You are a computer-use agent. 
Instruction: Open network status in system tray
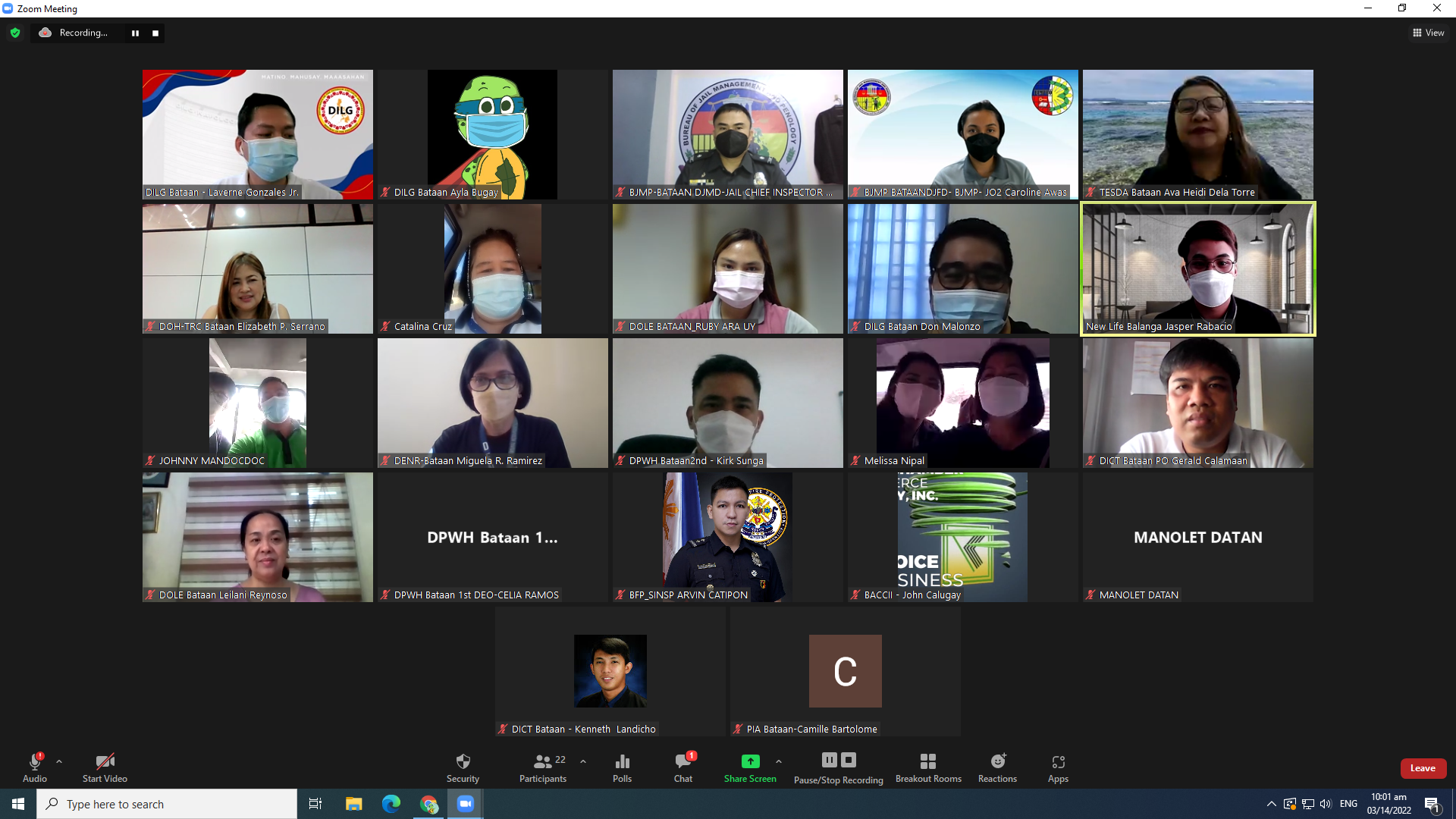point(1308,804)
